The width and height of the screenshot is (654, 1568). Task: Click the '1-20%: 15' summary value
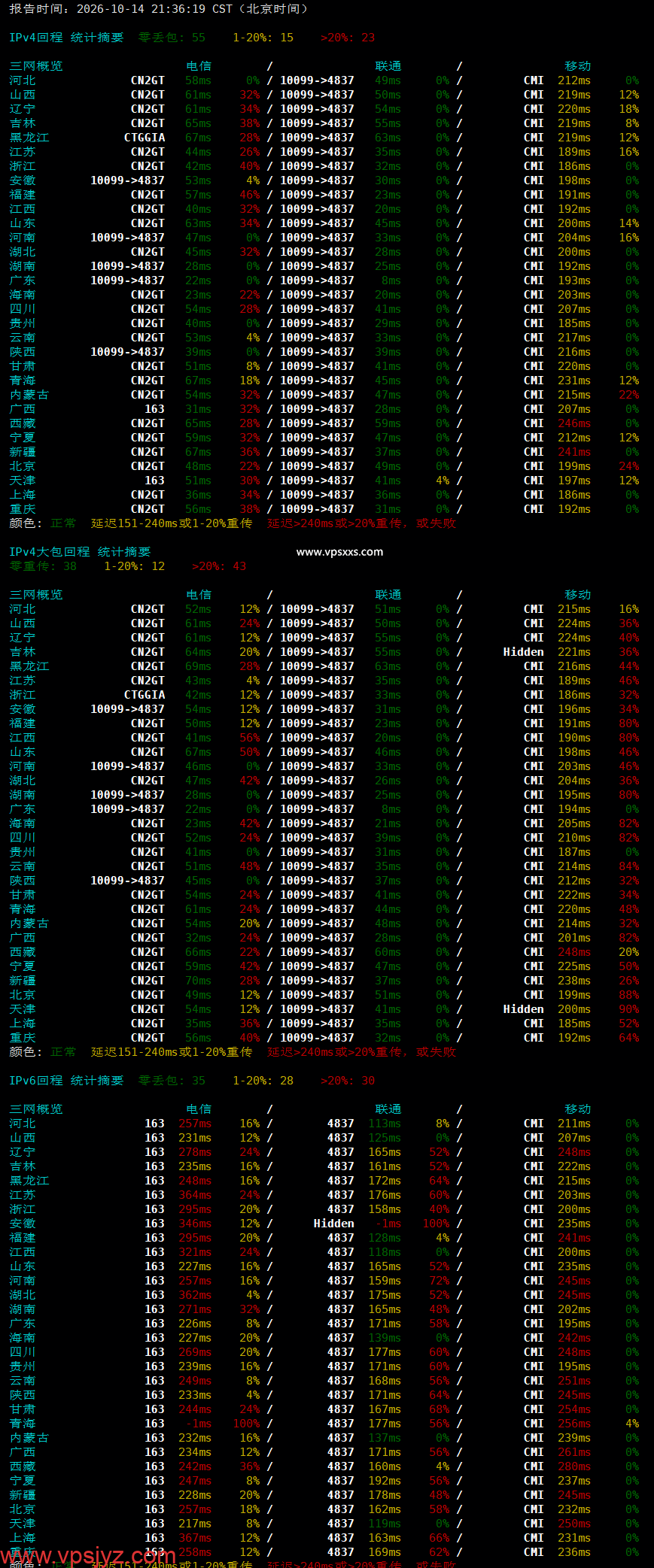coord(263,38)
